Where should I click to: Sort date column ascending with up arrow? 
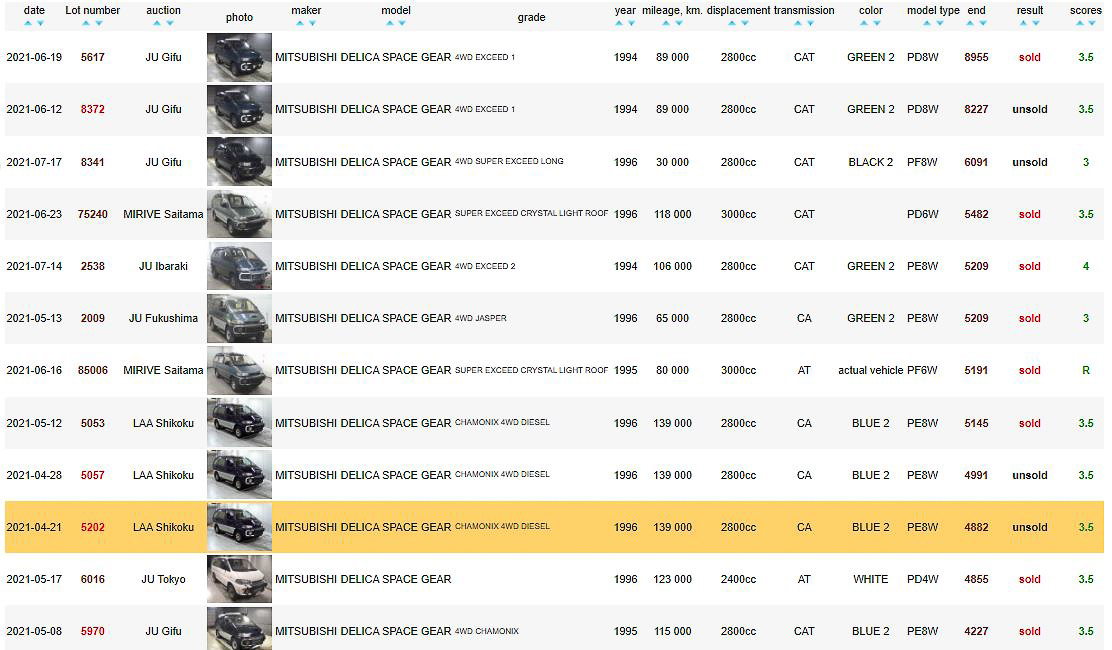(27, 23)
